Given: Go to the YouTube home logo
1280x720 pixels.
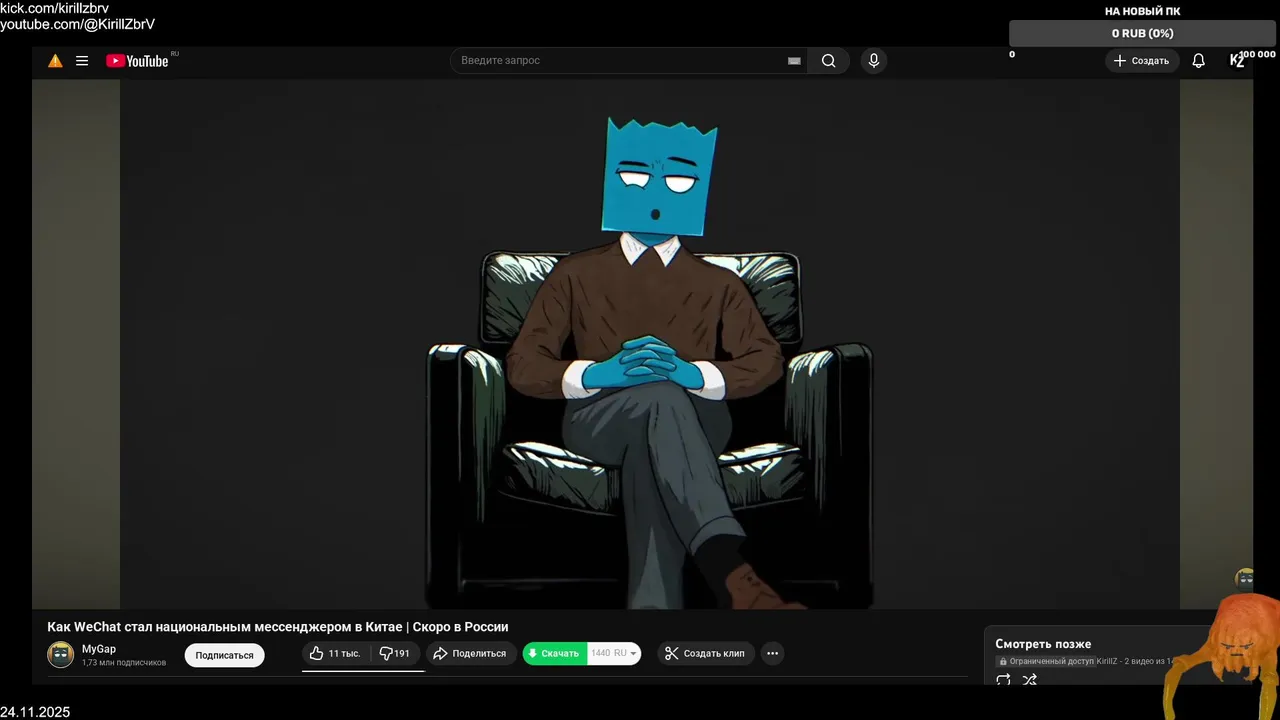Looking at the screenshot, I should click(x=137, y=61).
